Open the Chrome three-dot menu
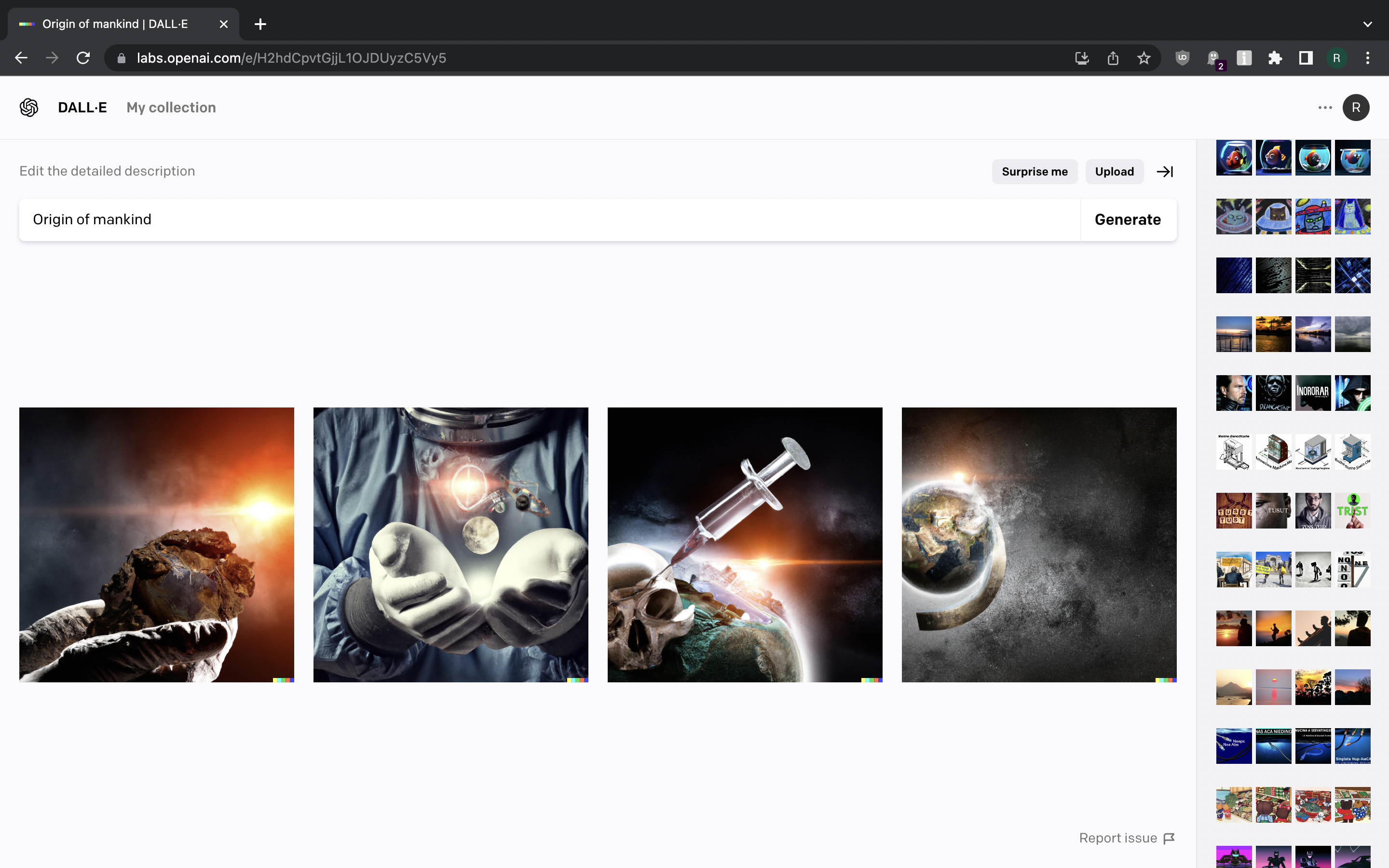The height and width of the screenshot is (868, 1389). tap(1368, 58)
